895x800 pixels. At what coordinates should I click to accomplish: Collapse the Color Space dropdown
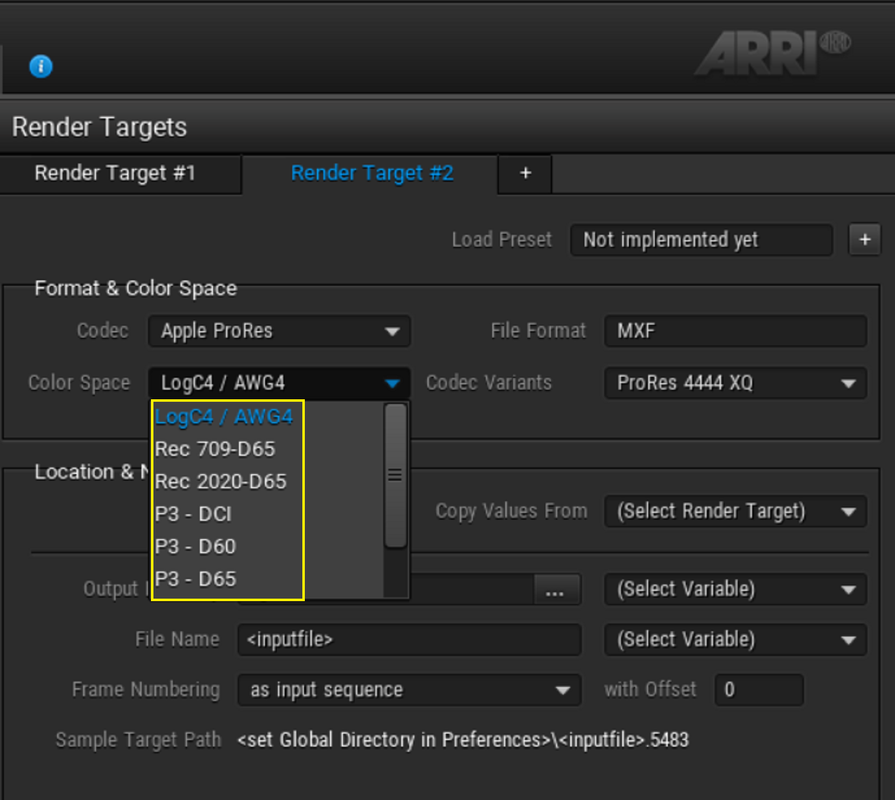[x=279, y=383]
